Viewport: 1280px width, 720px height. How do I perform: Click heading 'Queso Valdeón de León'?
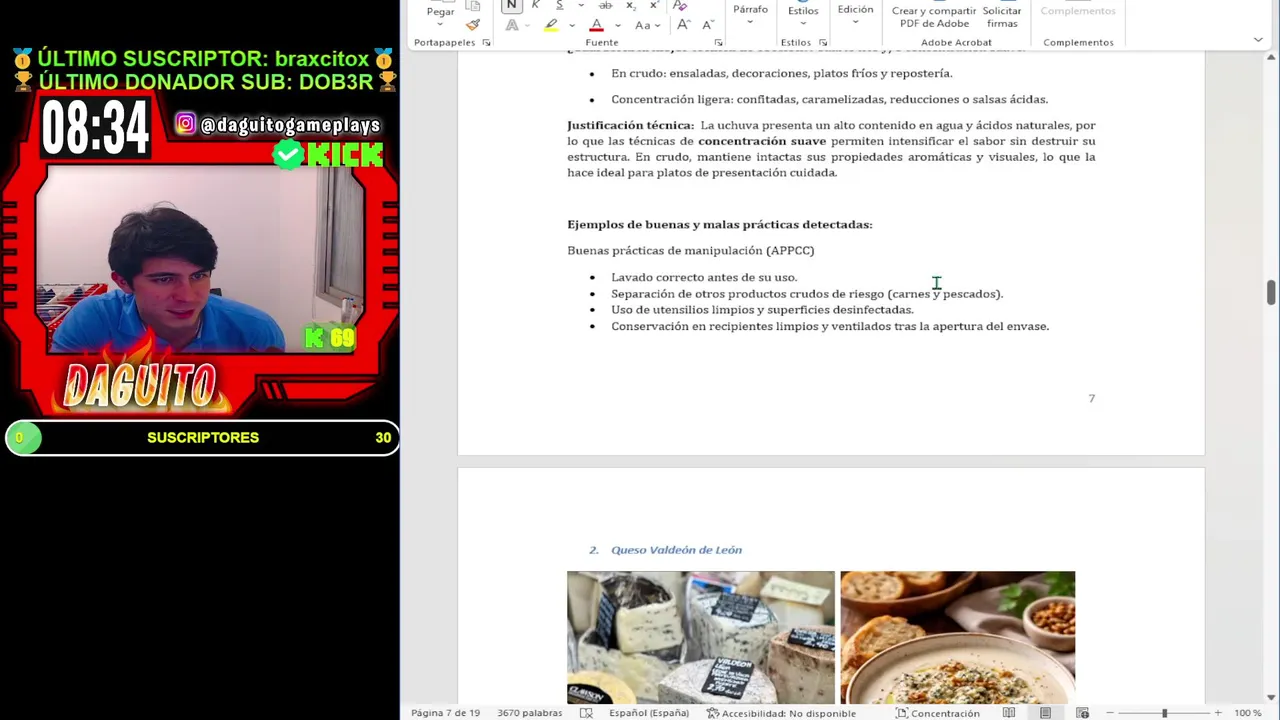click(676, 550)
